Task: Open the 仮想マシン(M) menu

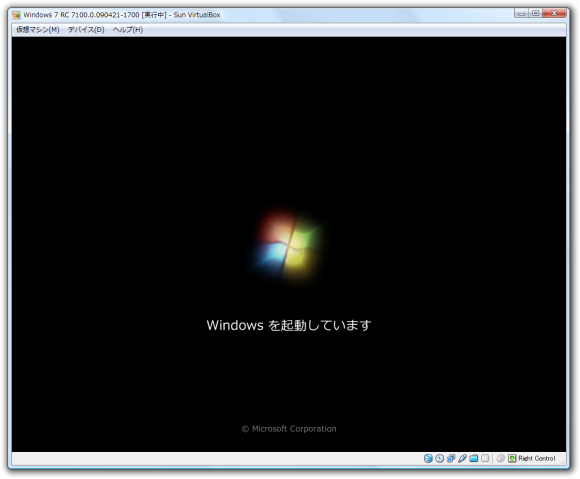Action: point(37,30)
